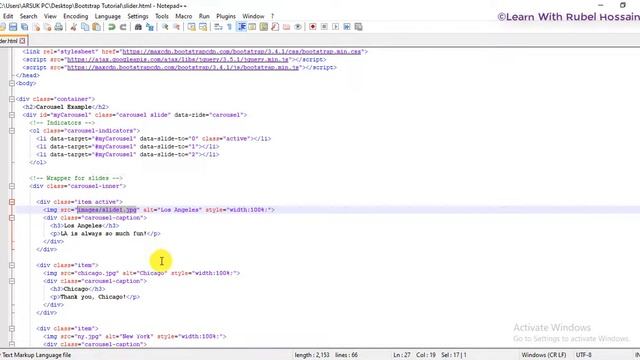This screenshot has width=640, height=360.
Task: Open the Encoding menu
Action: pos(76,16)
